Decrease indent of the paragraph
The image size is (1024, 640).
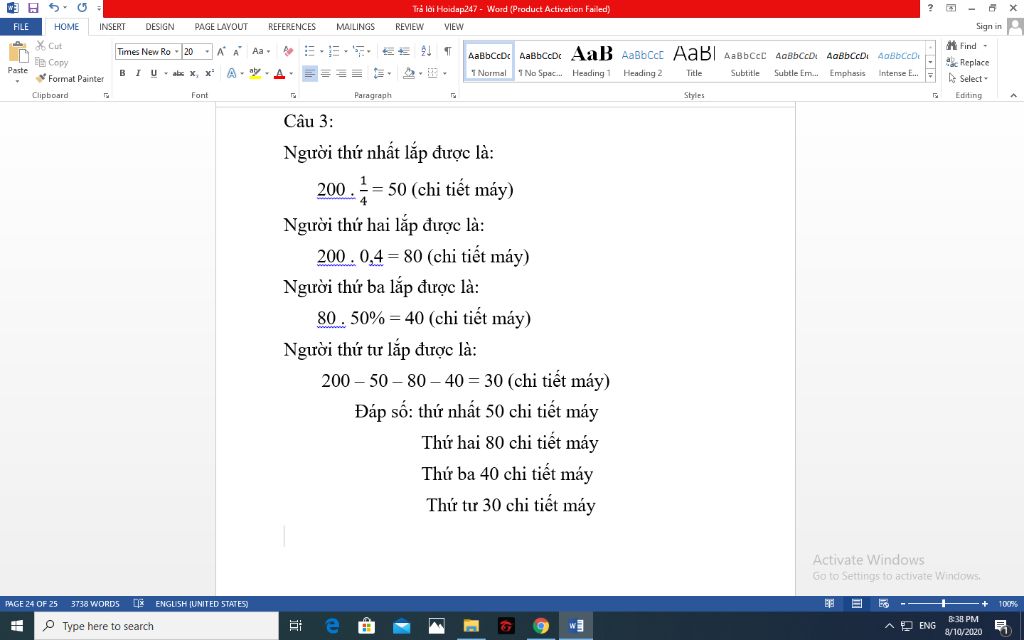coord(388,51)
